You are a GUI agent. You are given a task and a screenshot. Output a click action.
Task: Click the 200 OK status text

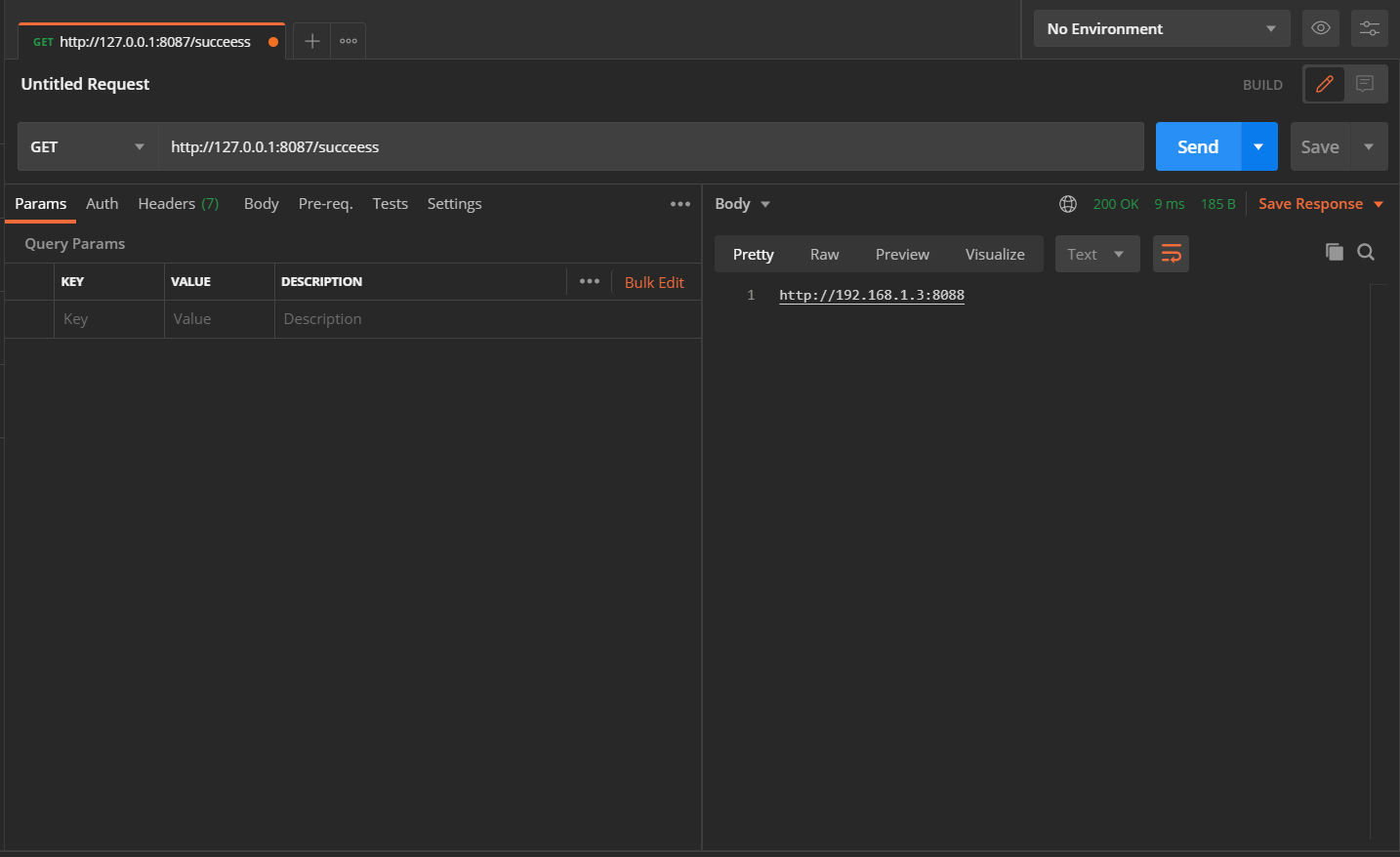[x=1116, y=204]
